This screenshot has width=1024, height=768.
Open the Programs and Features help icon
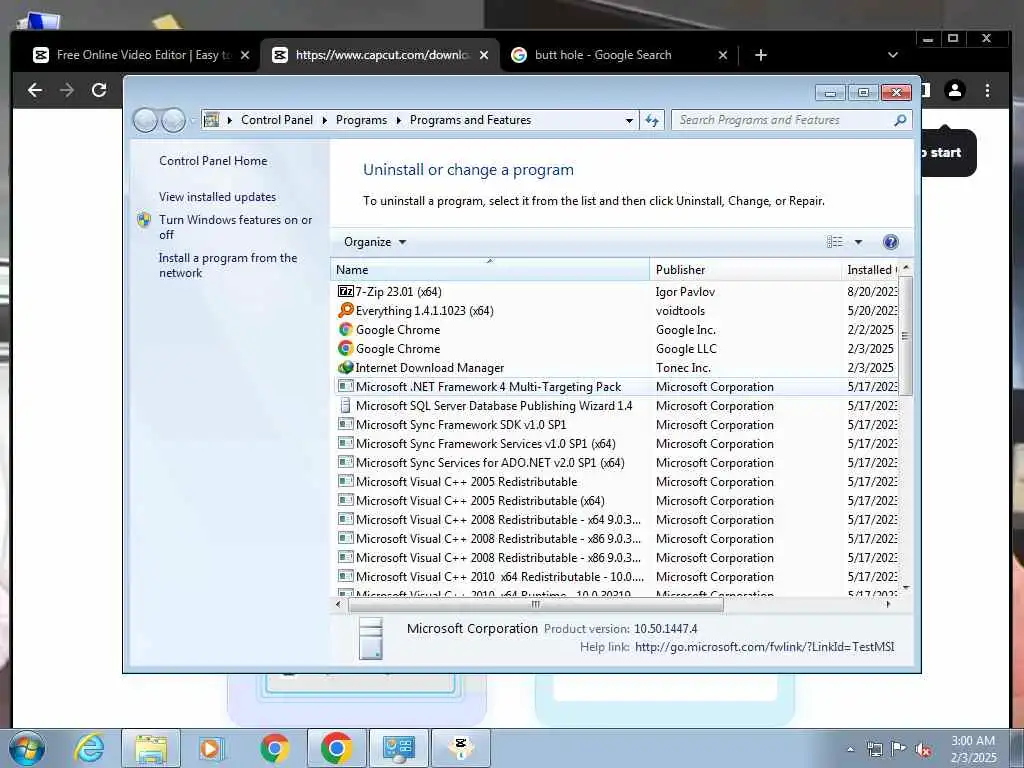click(890, 242)
